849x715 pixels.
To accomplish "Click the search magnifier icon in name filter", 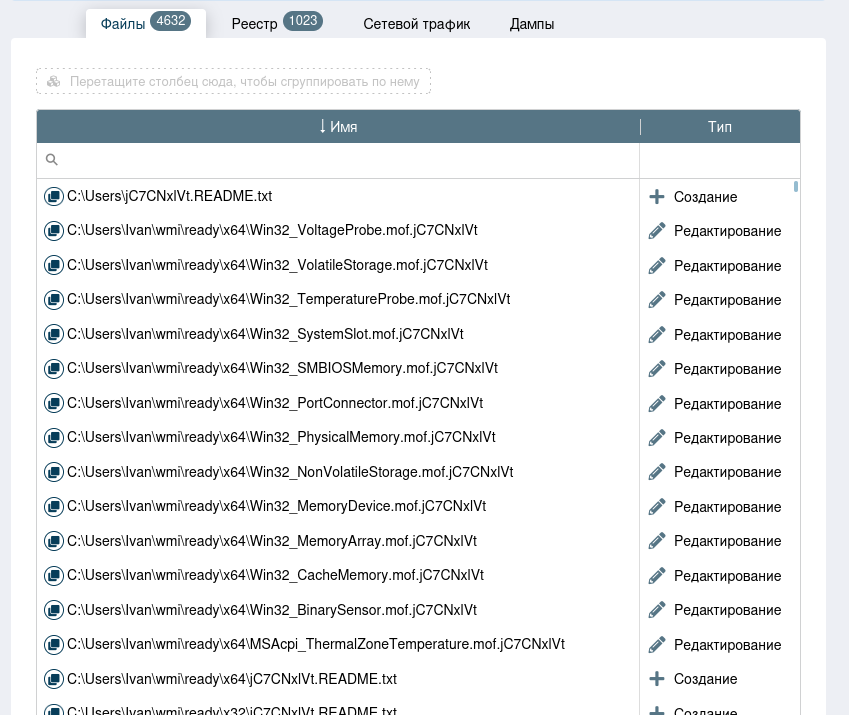I will click(52, 160).
